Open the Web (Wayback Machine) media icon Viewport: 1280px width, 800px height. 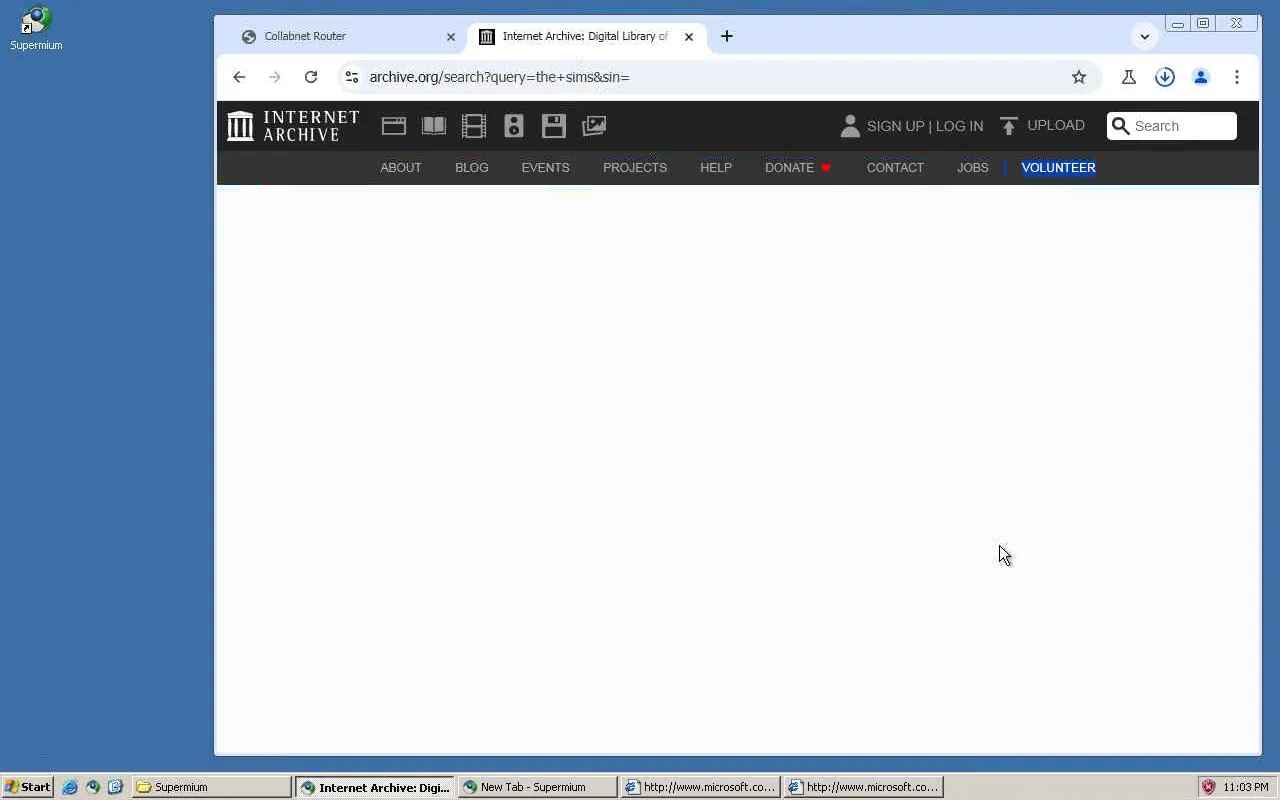[394, 126]
